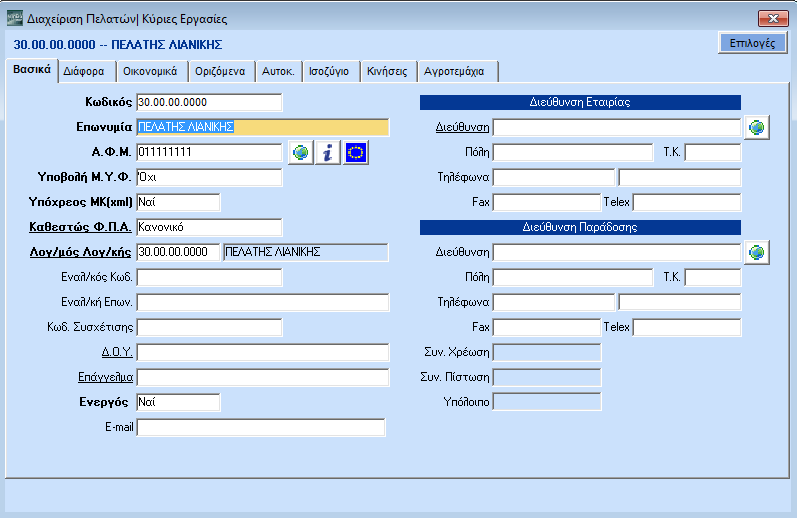Click the globe icon next to Α.Φ.Μ.
Screen dimensions: 797x518
[300, 153]
